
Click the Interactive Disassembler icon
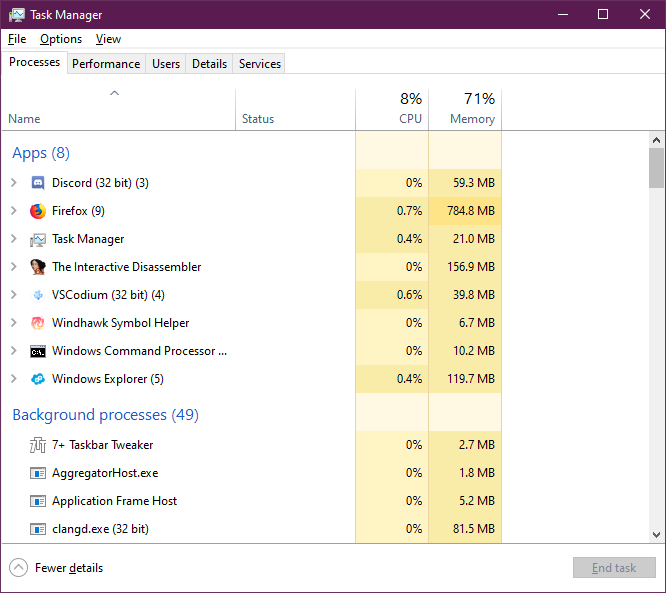[x=38, y=267]
